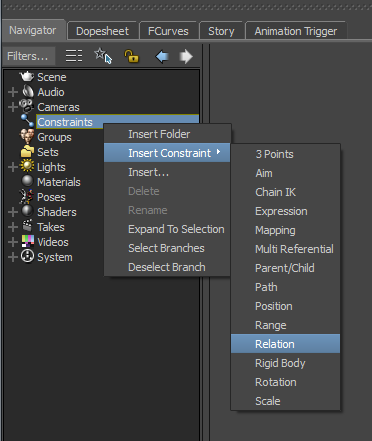The width and height of the screenshot is (372, 441).
Task: Insert a Rotation constraint
Action: point(286,382)
